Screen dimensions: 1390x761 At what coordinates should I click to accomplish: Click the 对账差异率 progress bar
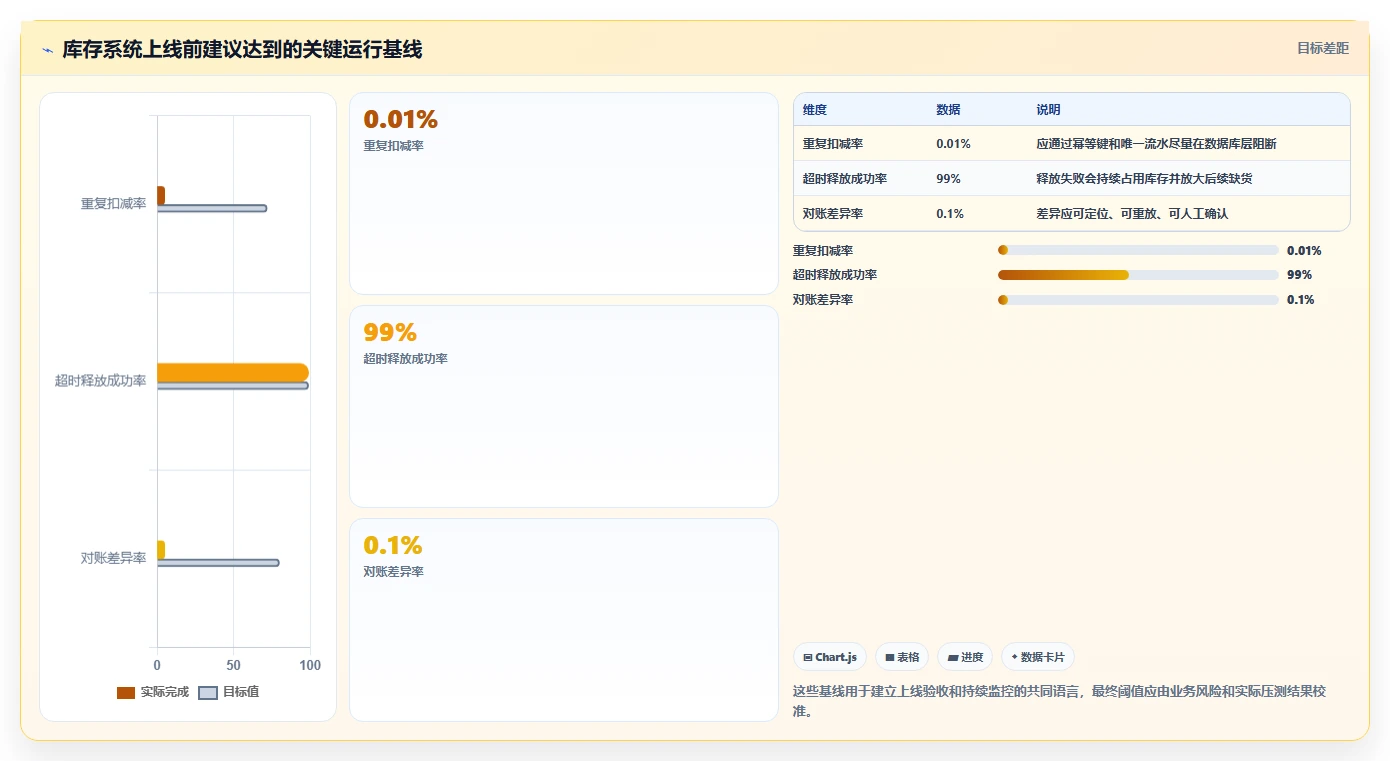1138,300
